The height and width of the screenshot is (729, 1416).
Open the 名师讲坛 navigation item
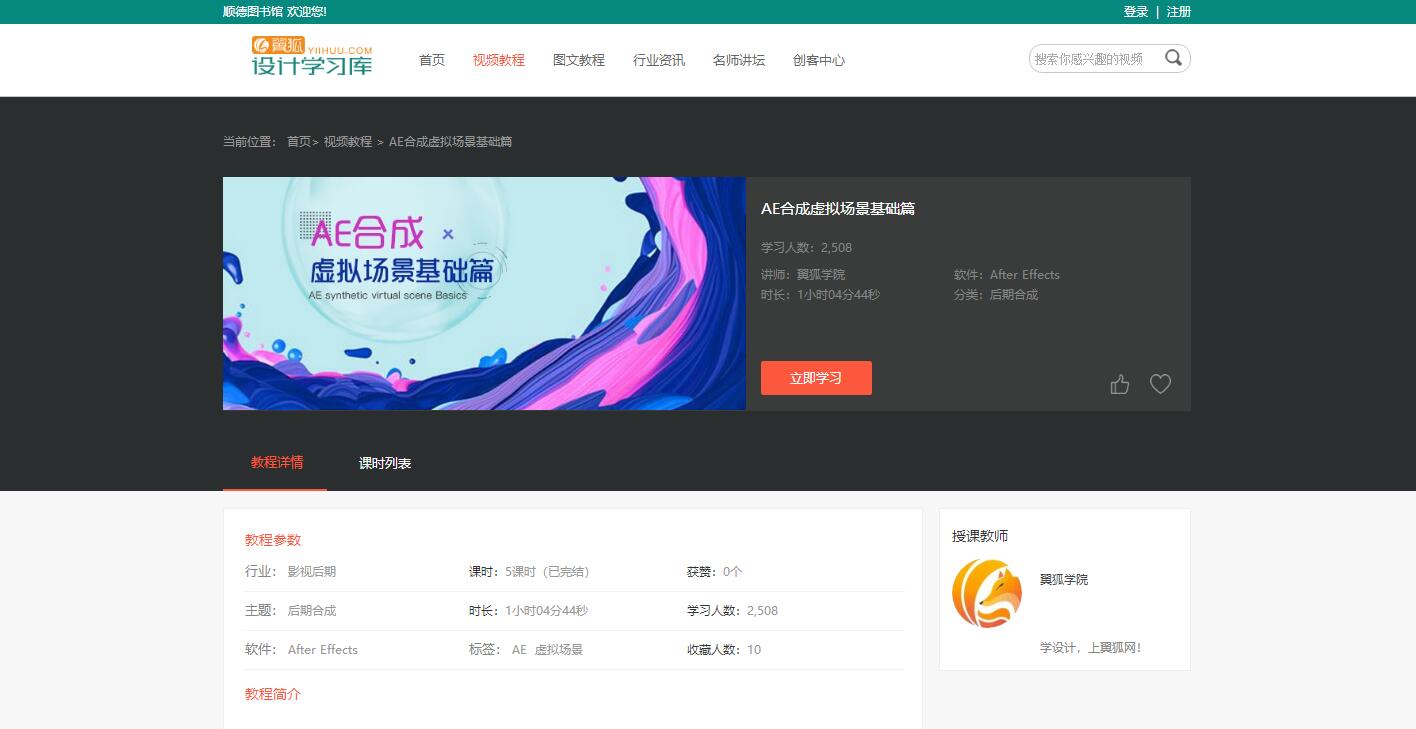coord(739,60)
